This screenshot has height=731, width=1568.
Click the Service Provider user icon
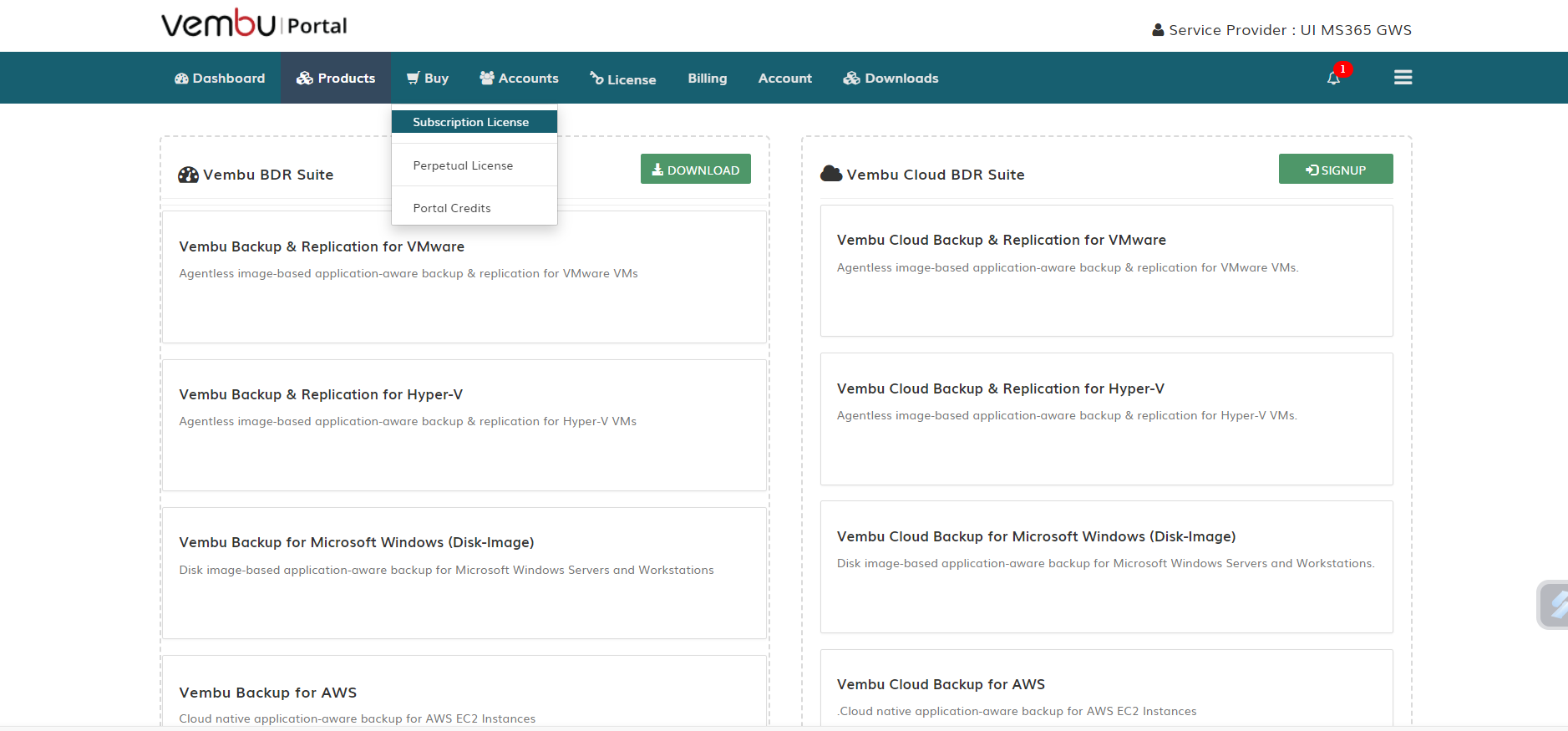[1158, 30]
